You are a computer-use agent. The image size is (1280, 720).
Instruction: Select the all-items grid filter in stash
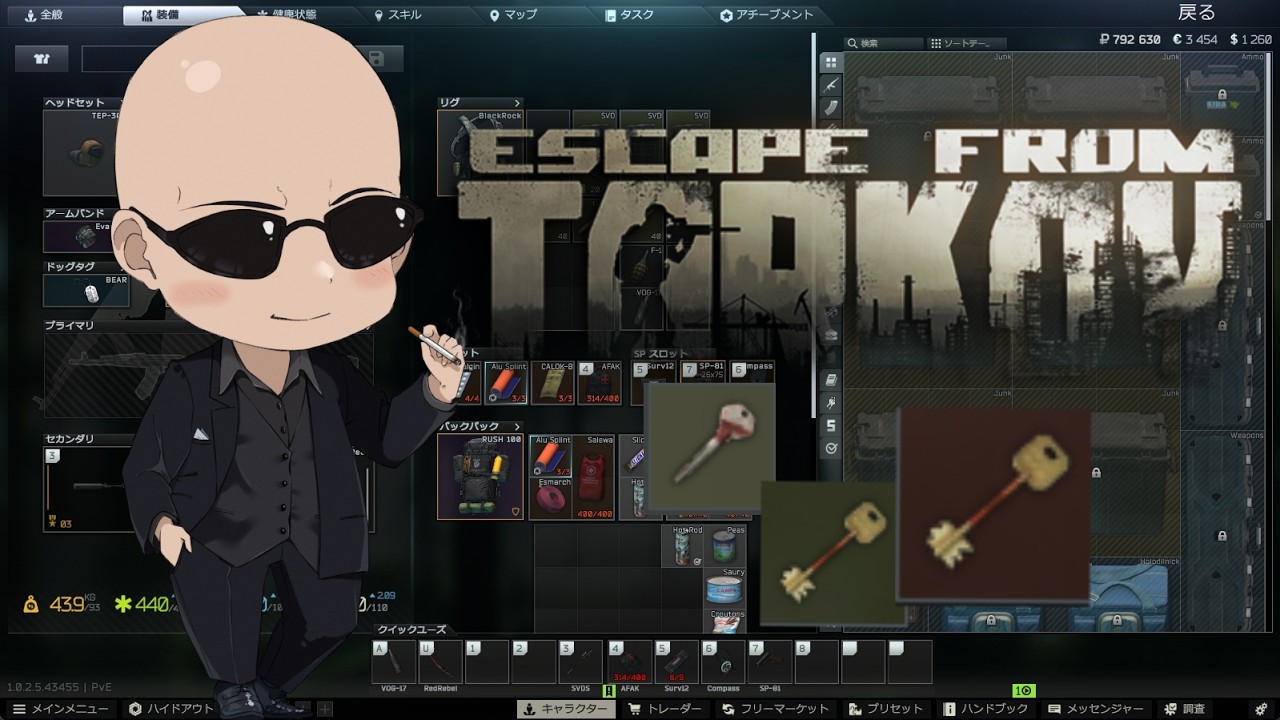pos(831,62)
